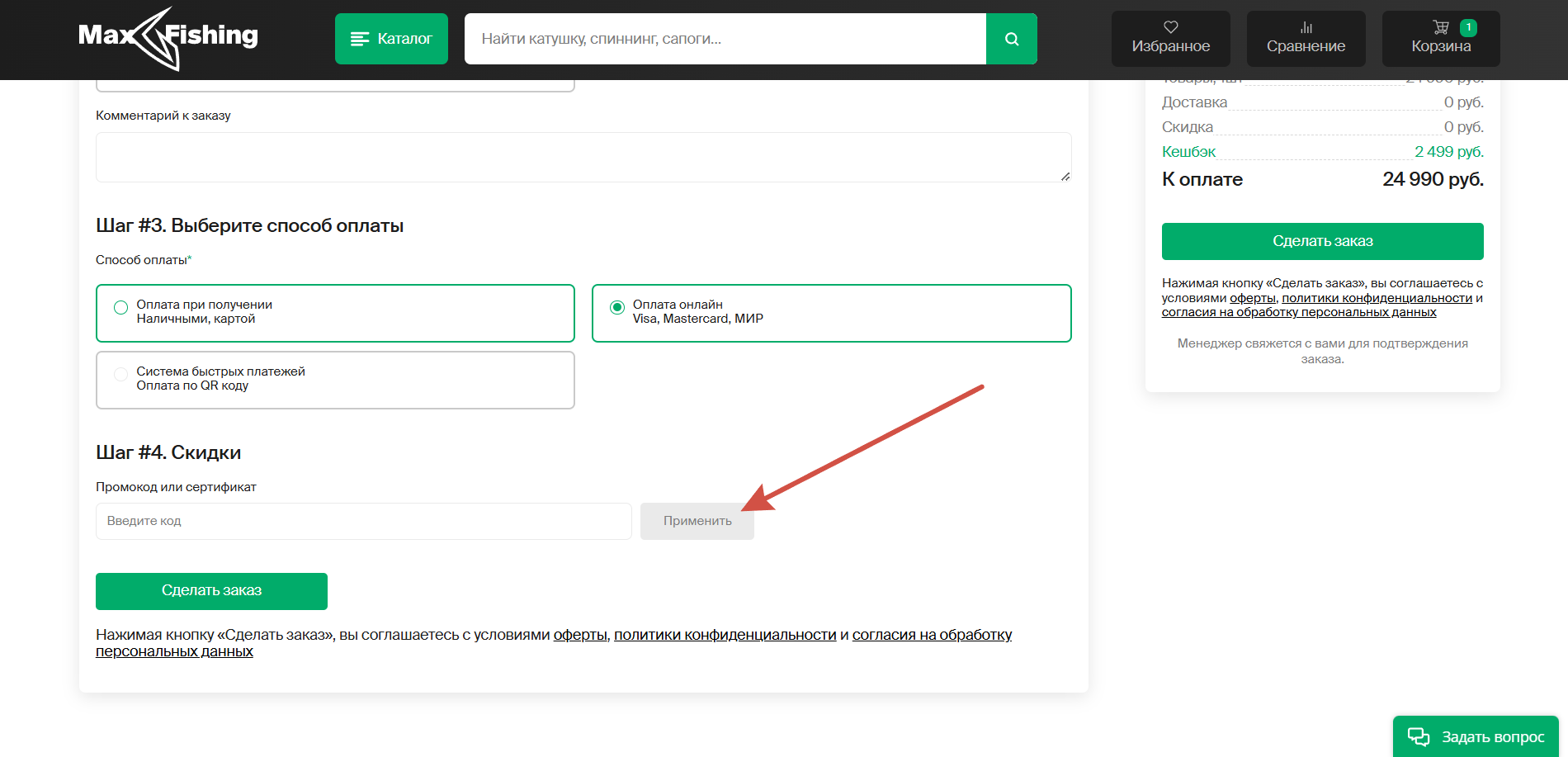Screen dimensions: 1568x757
Task: Open Избранное favorites
Action: coord(1170,39)
